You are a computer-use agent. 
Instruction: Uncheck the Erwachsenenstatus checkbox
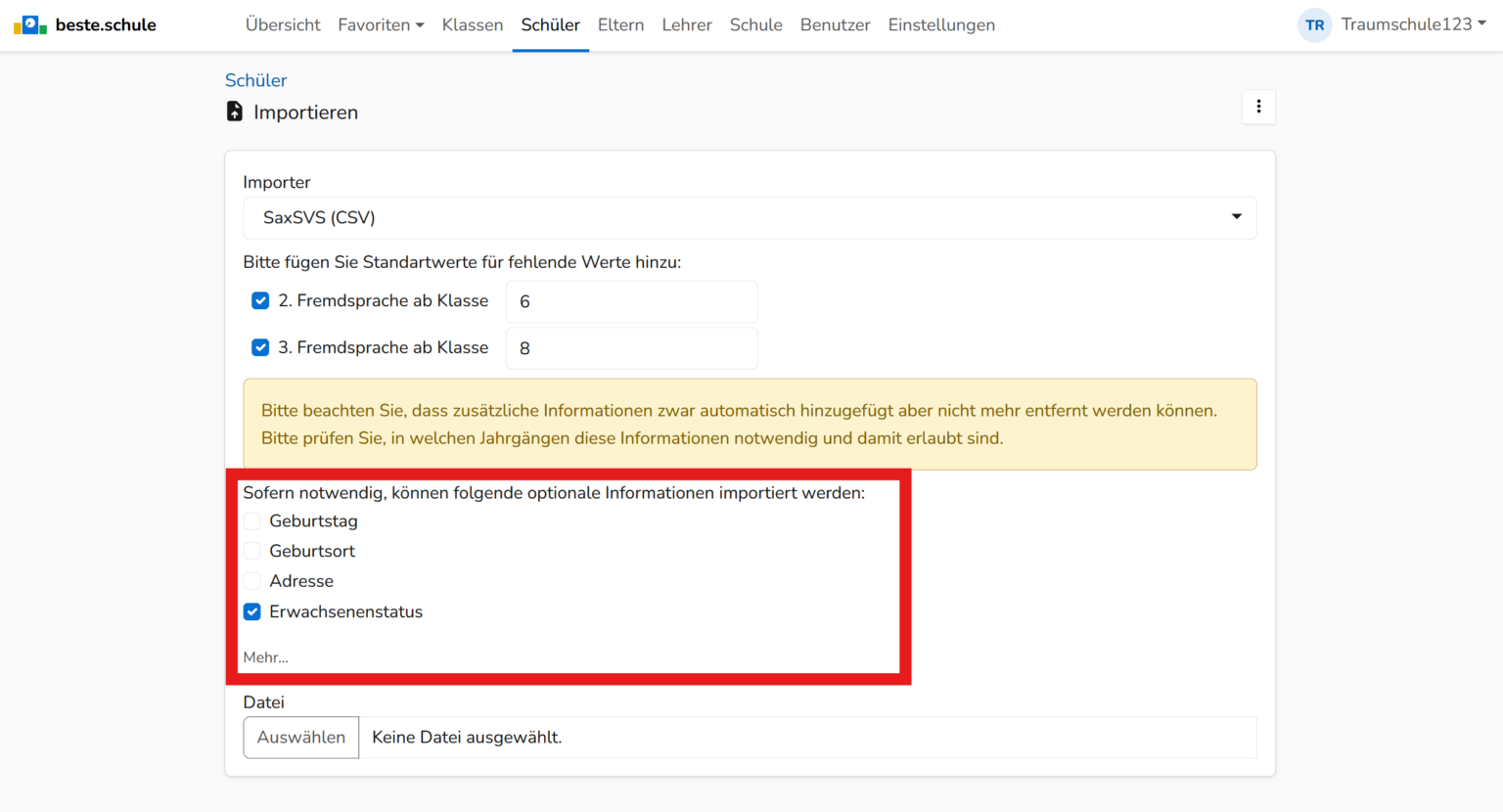coord(252,611)
